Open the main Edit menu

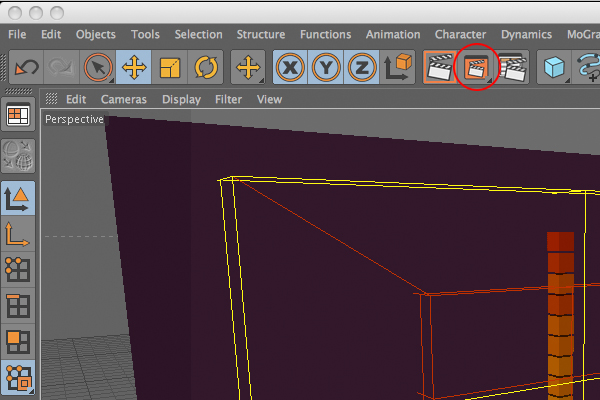[51, 34]
